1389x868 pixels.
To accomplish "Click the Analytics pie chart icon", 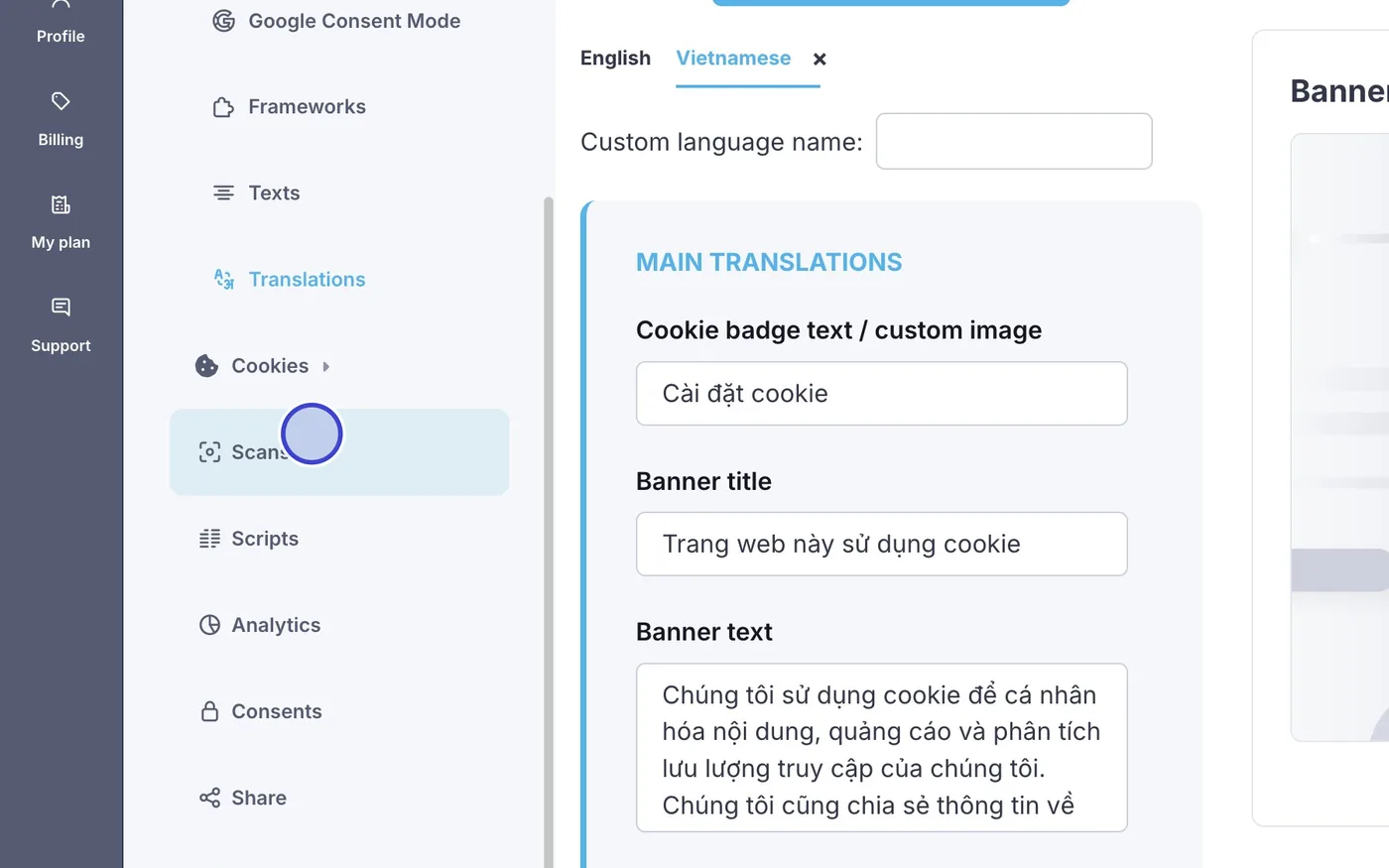I will coord(209,625).
